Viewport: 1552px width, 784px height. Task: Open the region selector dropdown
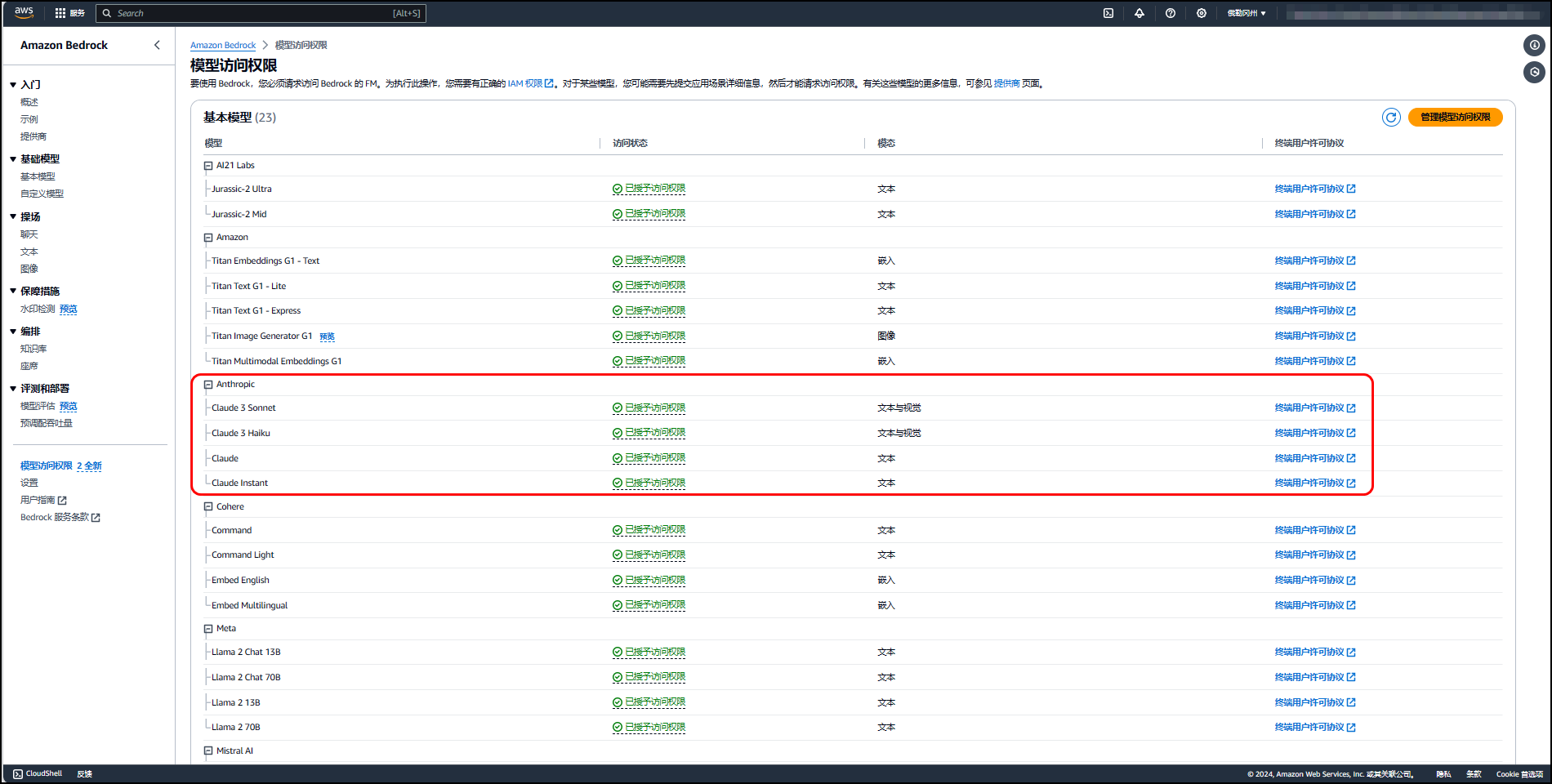tap(1247, 13)
